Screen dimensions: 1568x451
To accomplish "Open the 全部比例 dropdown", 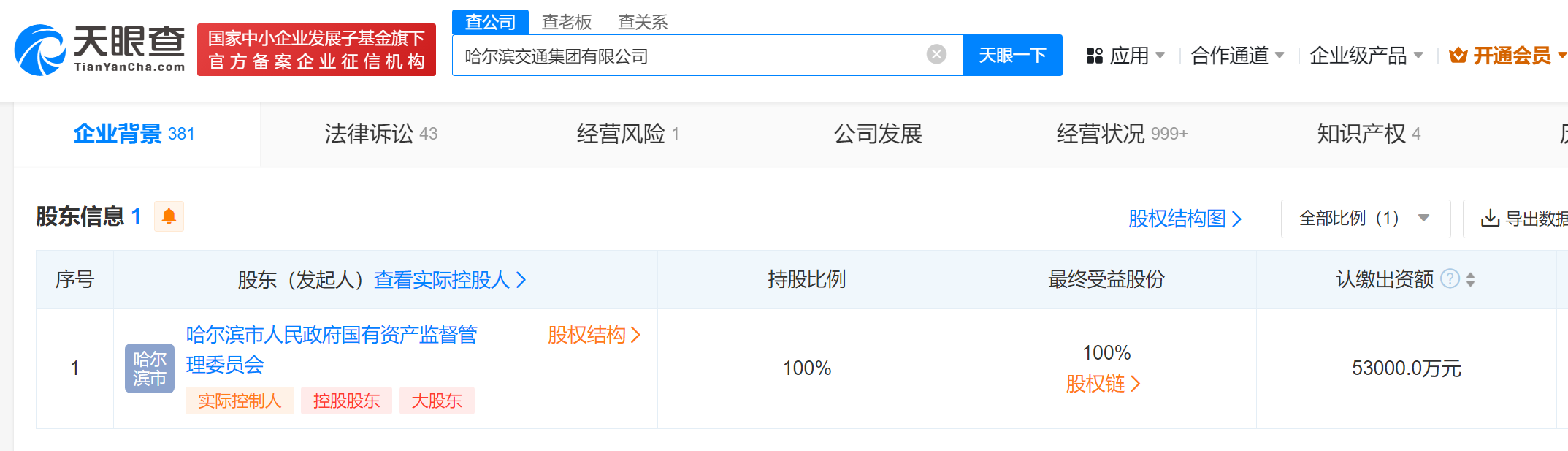I will [1364, 219].
